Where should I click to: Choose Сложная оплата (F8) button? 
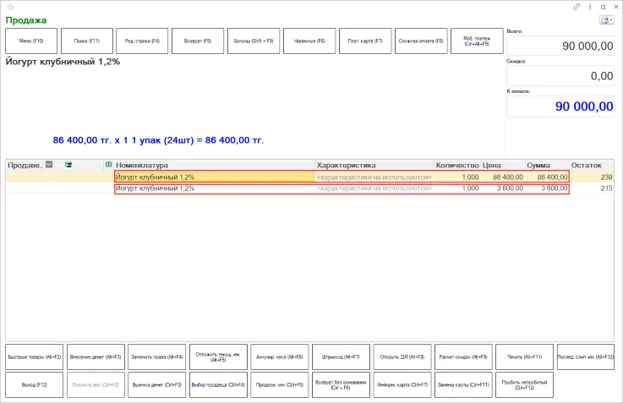pos(421,41)
